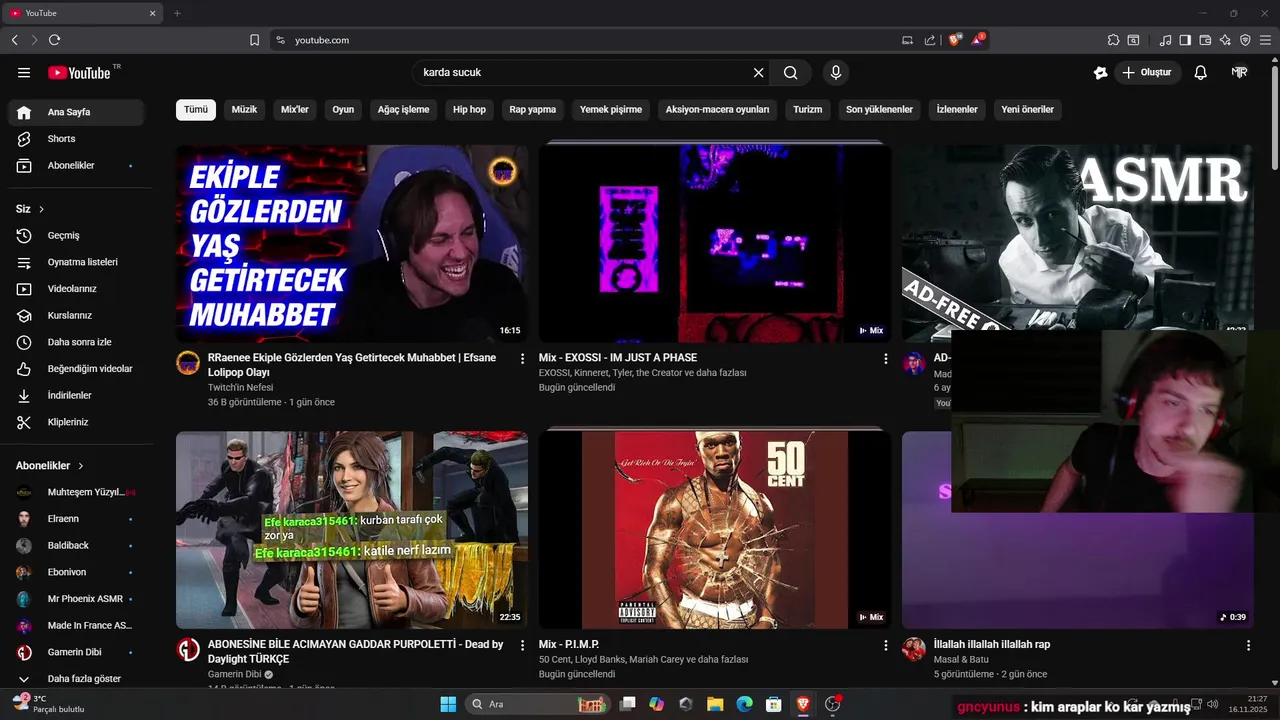Screen dimensions: 1280x720
Task: Open the ASMR video thumbnail
Action: [1077, 238]
